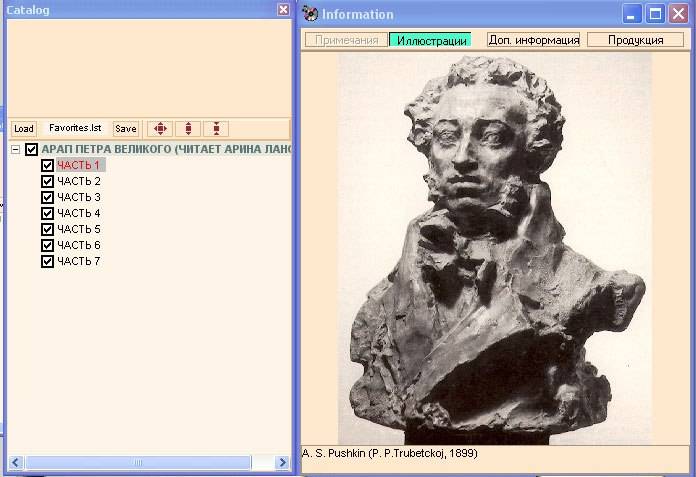696x477 pixels.
Task: Minimize the Information window
Action: [x=632, y=14]
